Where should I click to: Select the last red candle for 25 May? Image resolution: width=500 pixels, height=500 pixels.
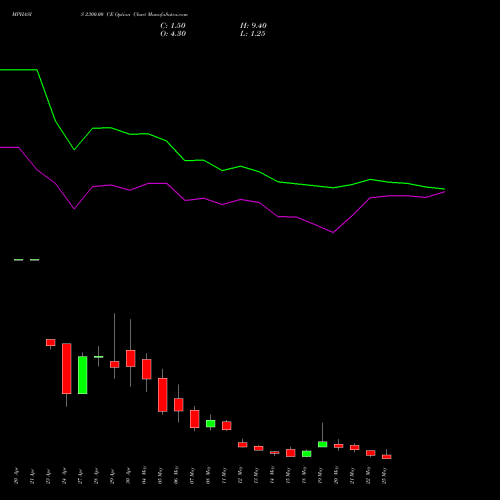[387, 457]
